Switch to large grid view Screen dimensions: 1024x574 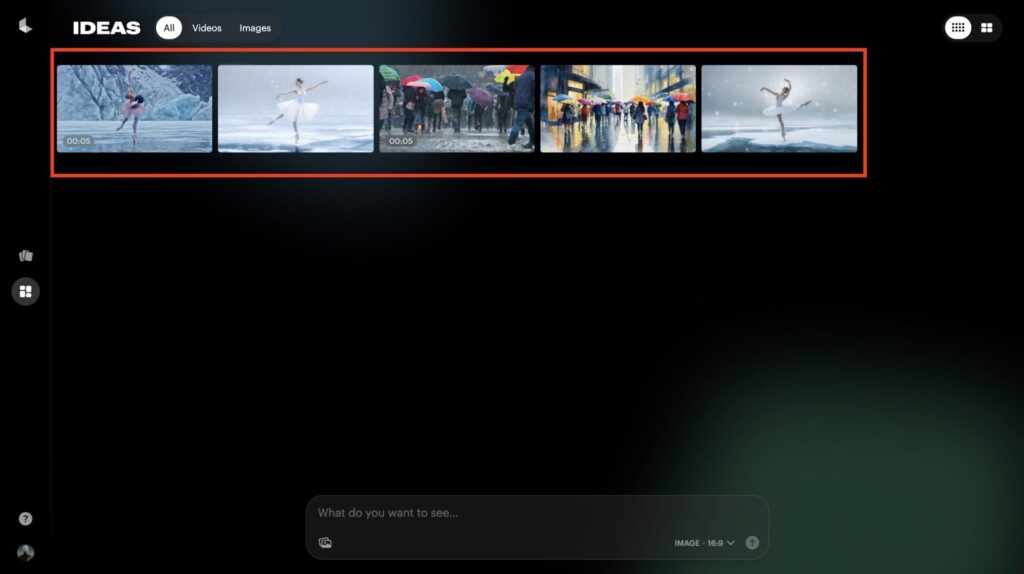(987, 28)
